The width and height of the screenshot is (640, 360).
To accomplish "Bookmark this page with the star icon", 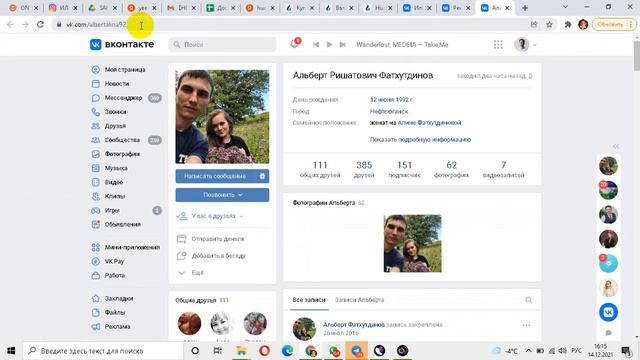I will click(549, 24).
